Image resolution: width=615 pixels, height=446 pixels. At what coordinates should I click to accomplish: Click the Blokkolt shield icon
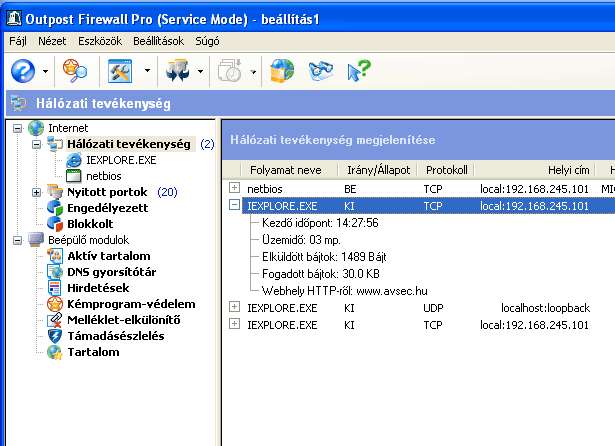pyautogui.click(x=55, y=224)
